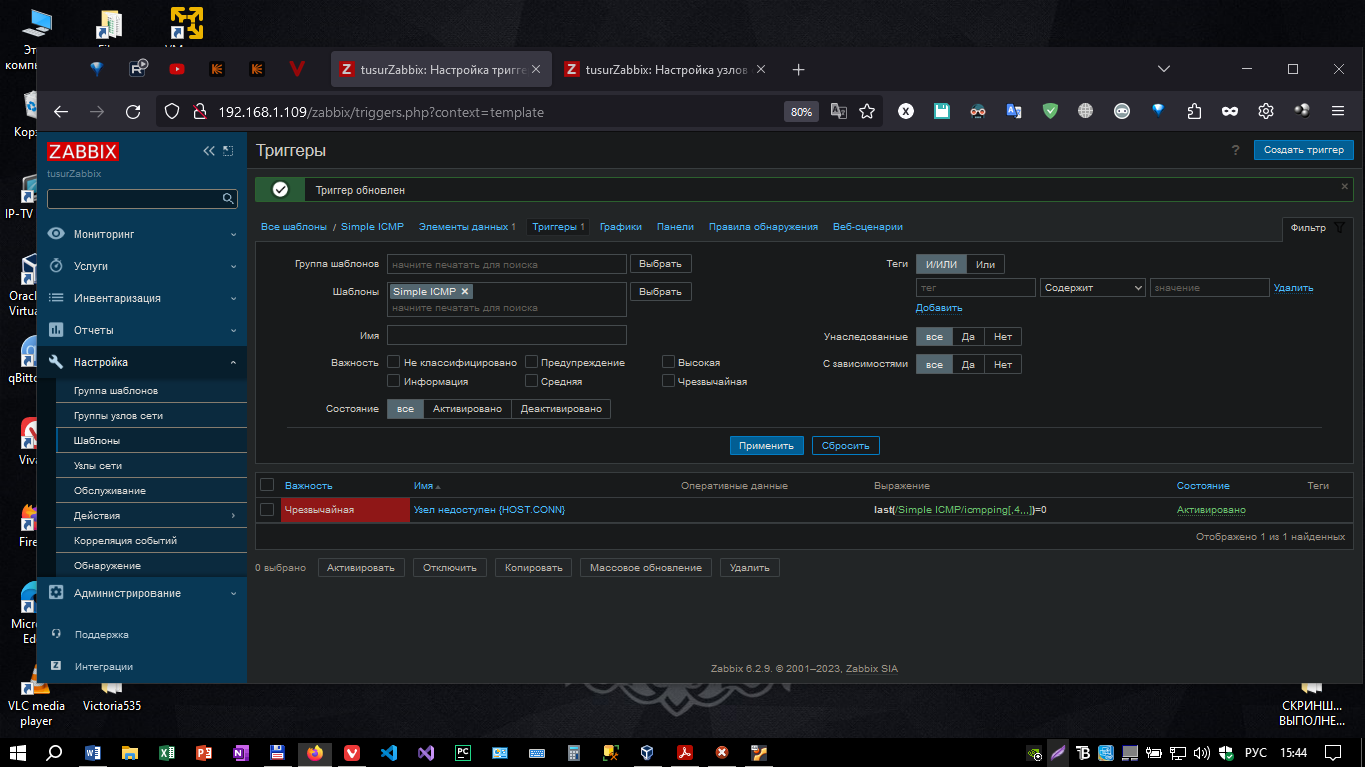Image resolution: width=1365 pixels, height=767 pixels.
Task: Click the list all tabs chevron
Action: pos(1164,69)
